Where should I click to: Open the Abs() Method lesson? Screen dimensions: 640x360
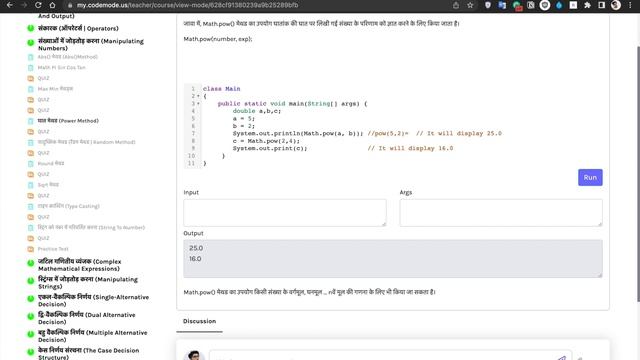(68, 57)
